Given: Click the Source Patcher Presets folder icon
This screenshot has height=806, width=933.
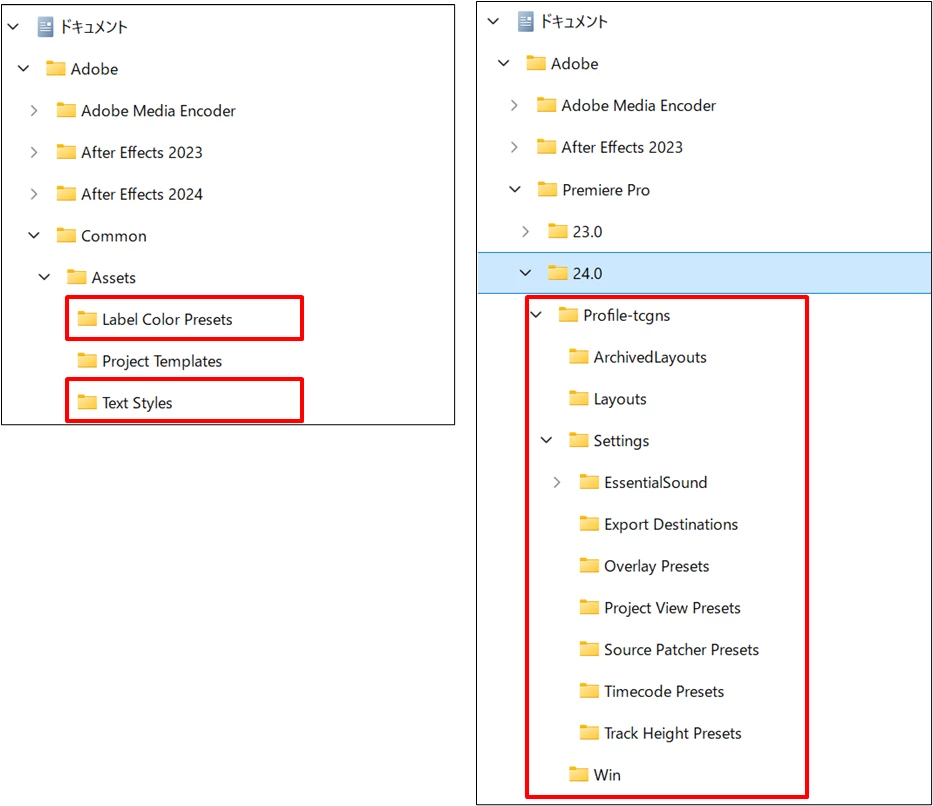Looking at the screenshot, I should 589,650.
